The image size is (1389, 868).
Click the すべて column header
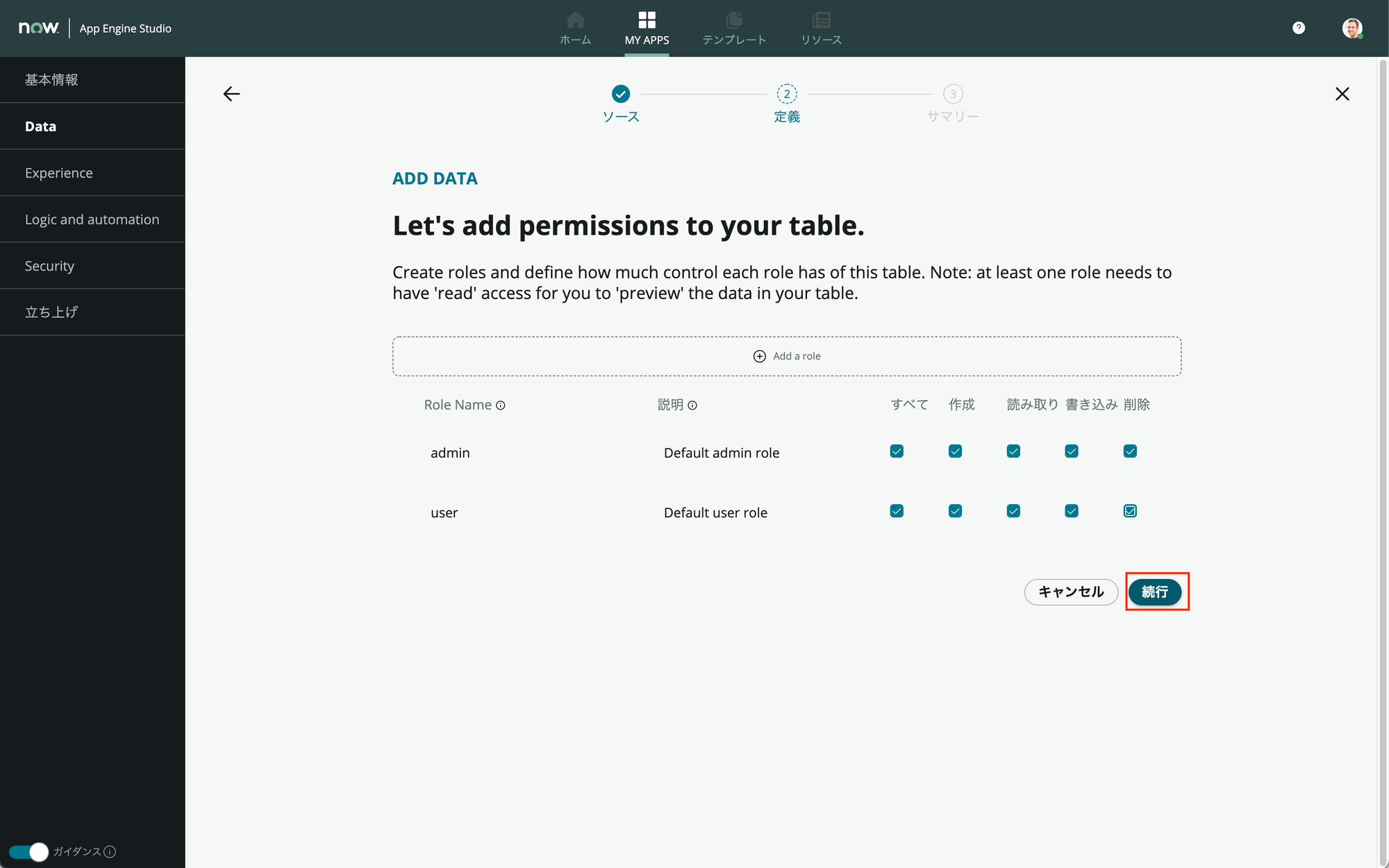(909, 405)
